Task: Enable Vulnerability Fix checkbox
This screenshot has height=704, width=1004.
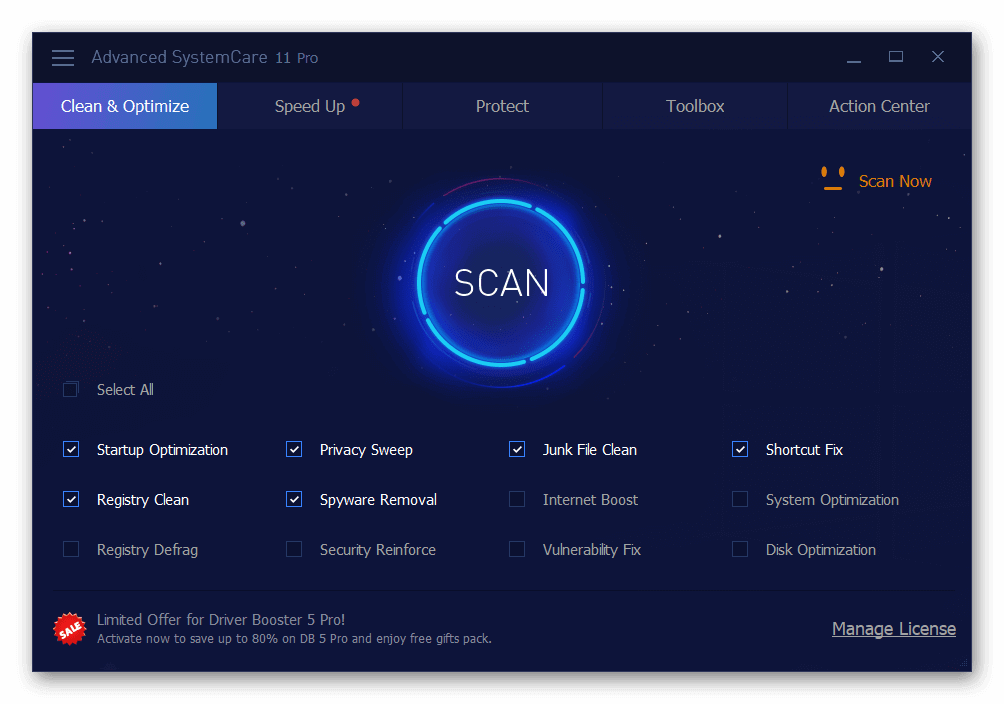Action: [517, 549]
